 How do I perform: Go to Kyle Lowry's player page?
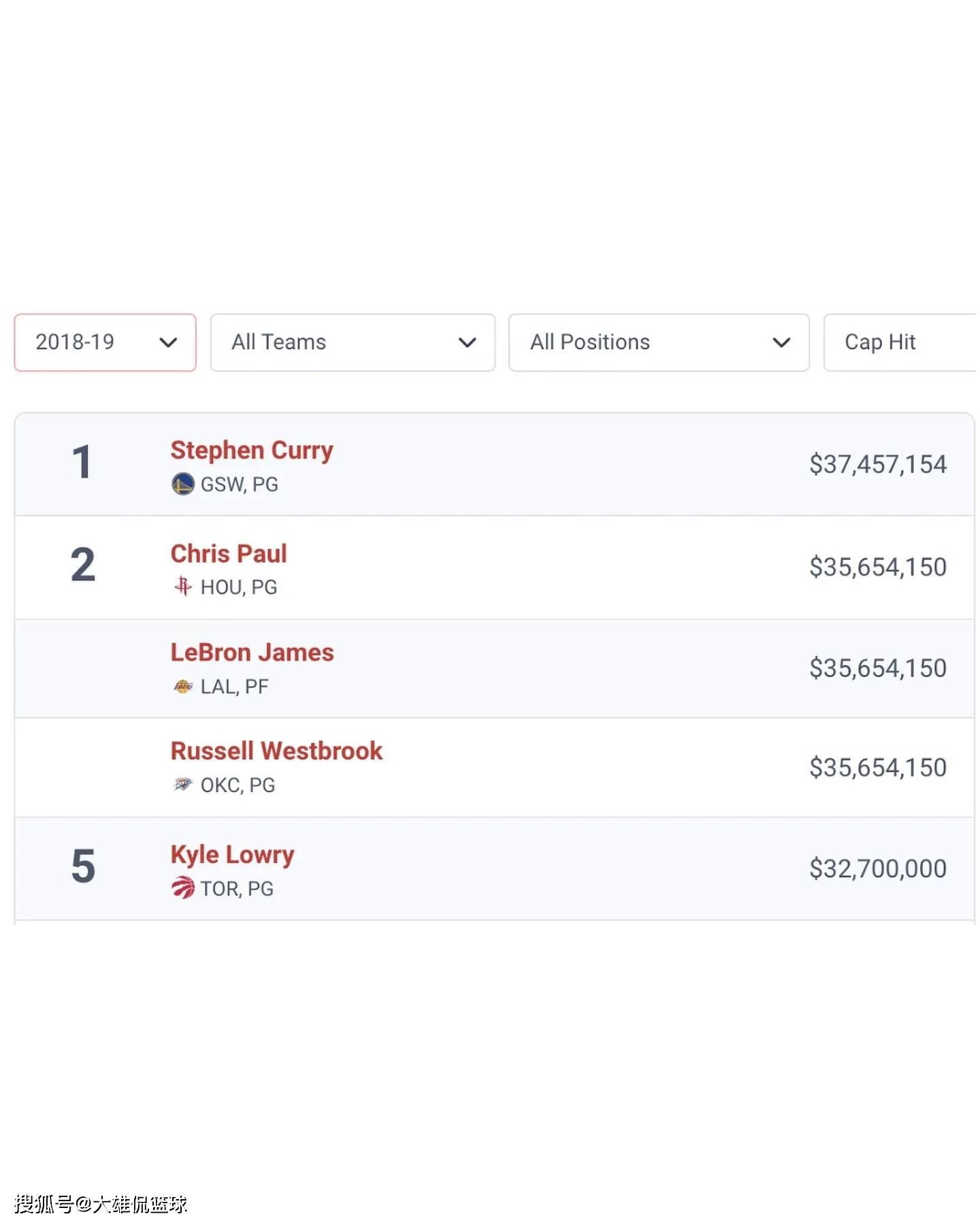232,855
